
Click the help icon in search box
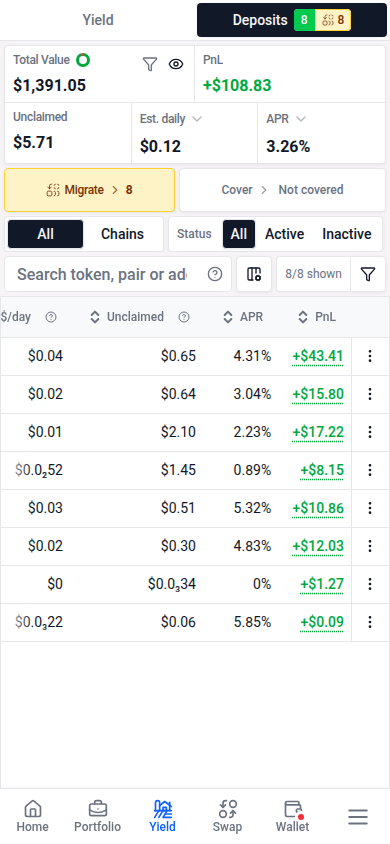coord(215,274)
